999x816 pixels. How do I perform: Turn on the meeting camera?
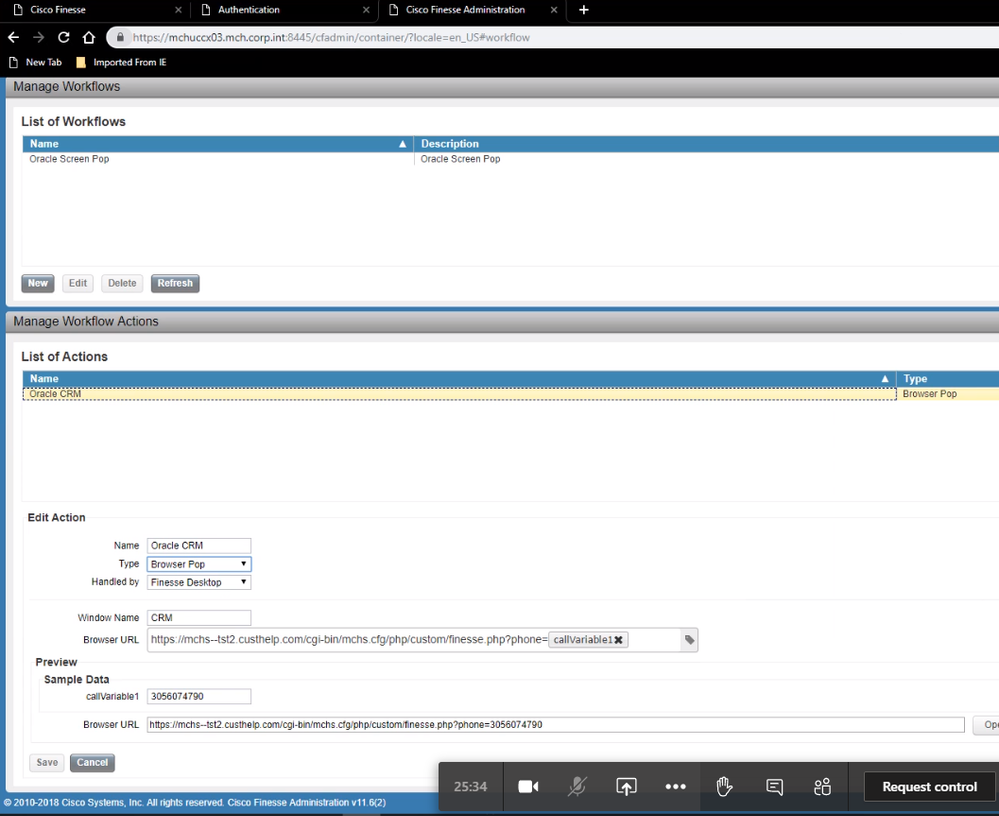(528, 787)
